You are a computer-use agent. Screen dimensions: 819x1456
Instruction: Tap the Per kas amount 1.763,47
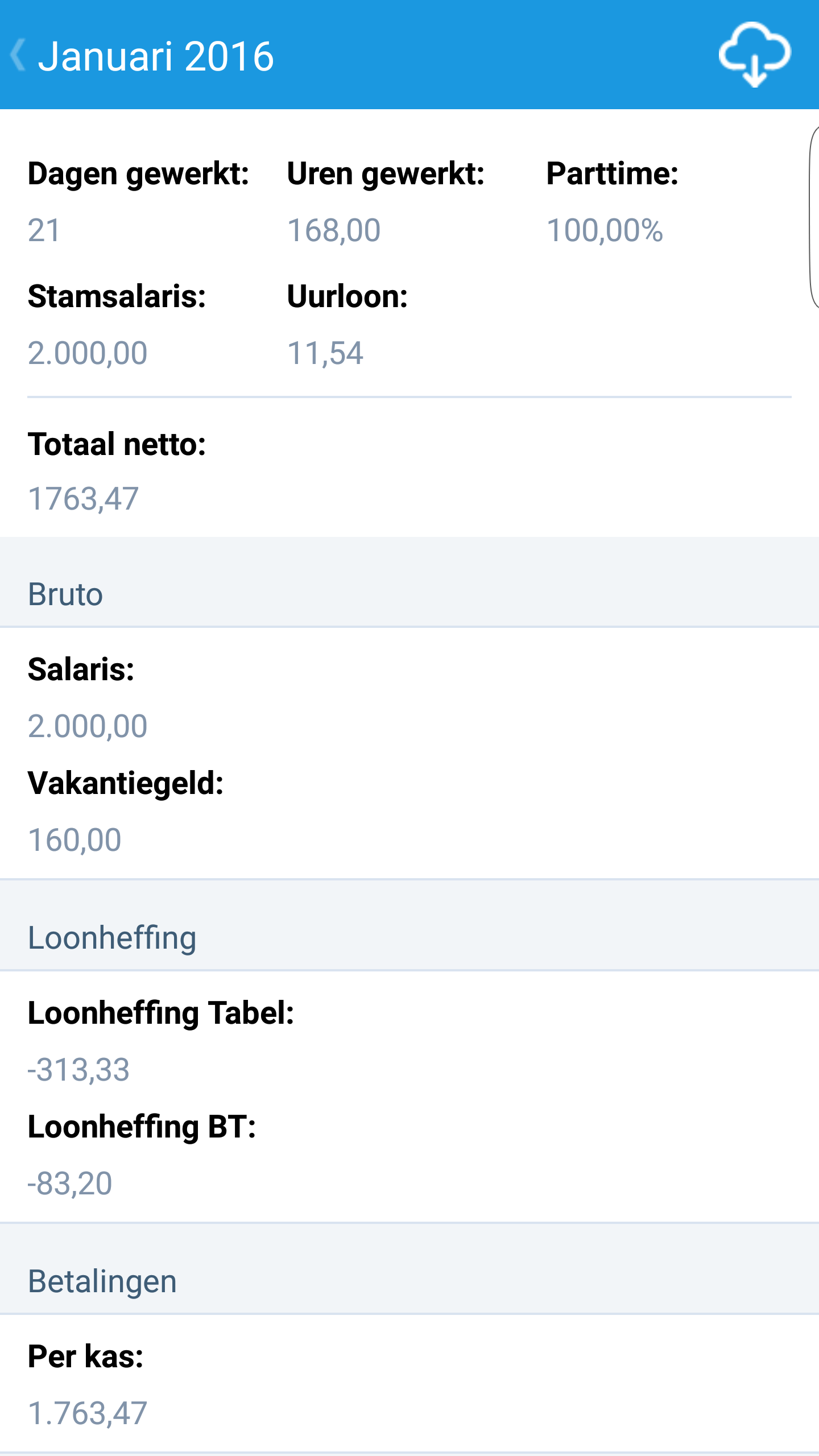coord(88,1413)
